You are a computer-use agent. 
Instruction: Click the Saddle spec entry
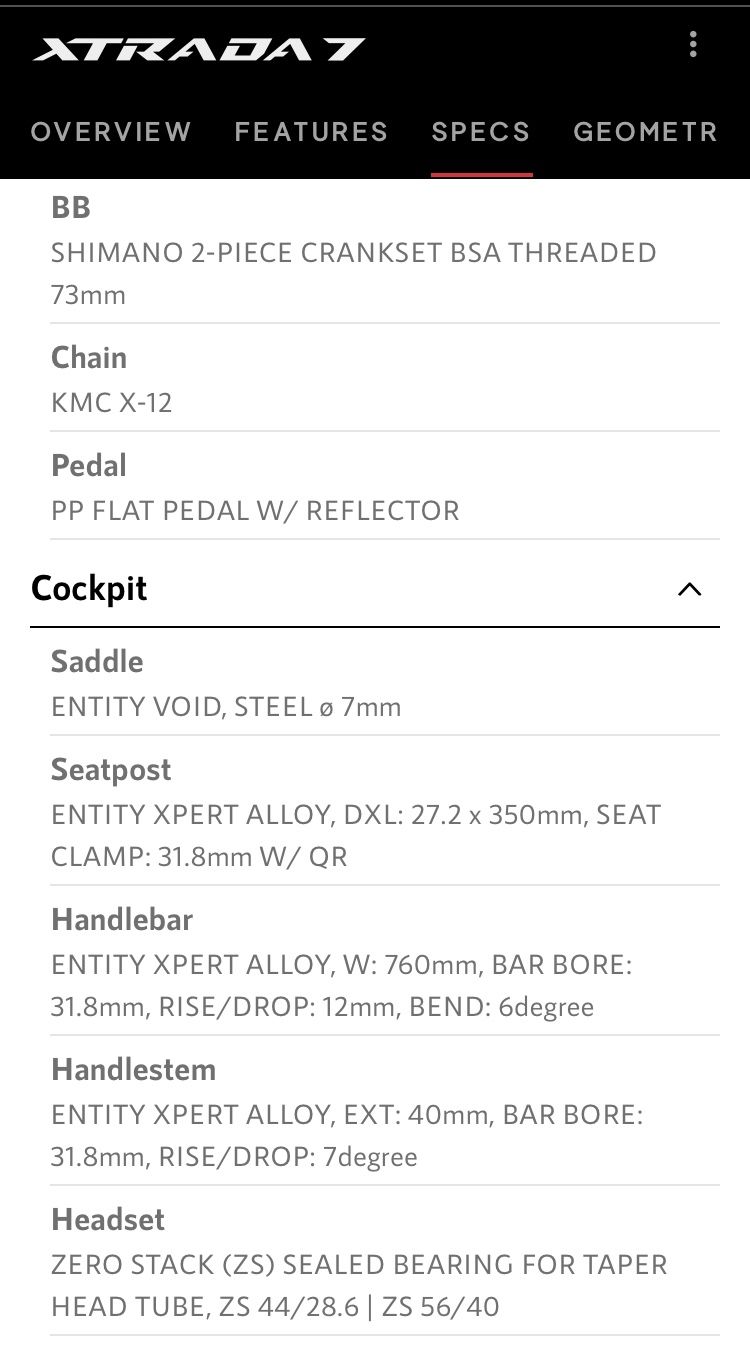point(97,661)
